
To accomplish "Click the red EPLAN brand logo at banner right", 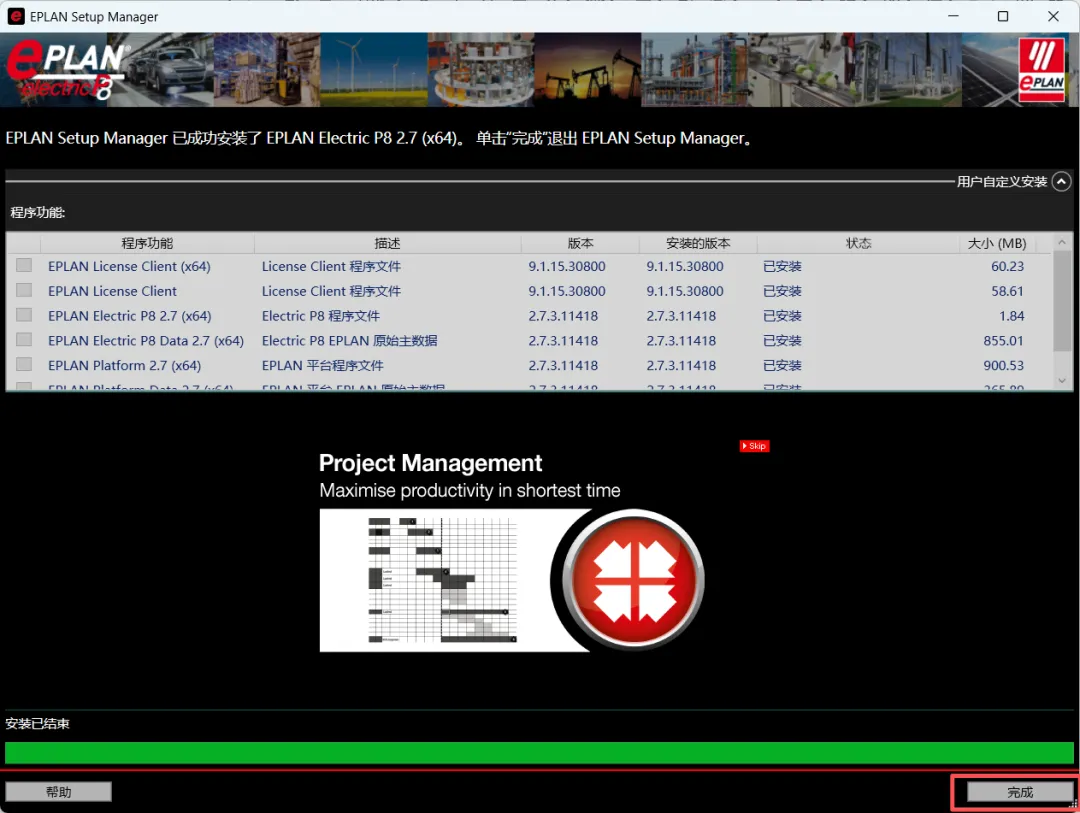I will pyautogui.click(x=1041, y=70).
